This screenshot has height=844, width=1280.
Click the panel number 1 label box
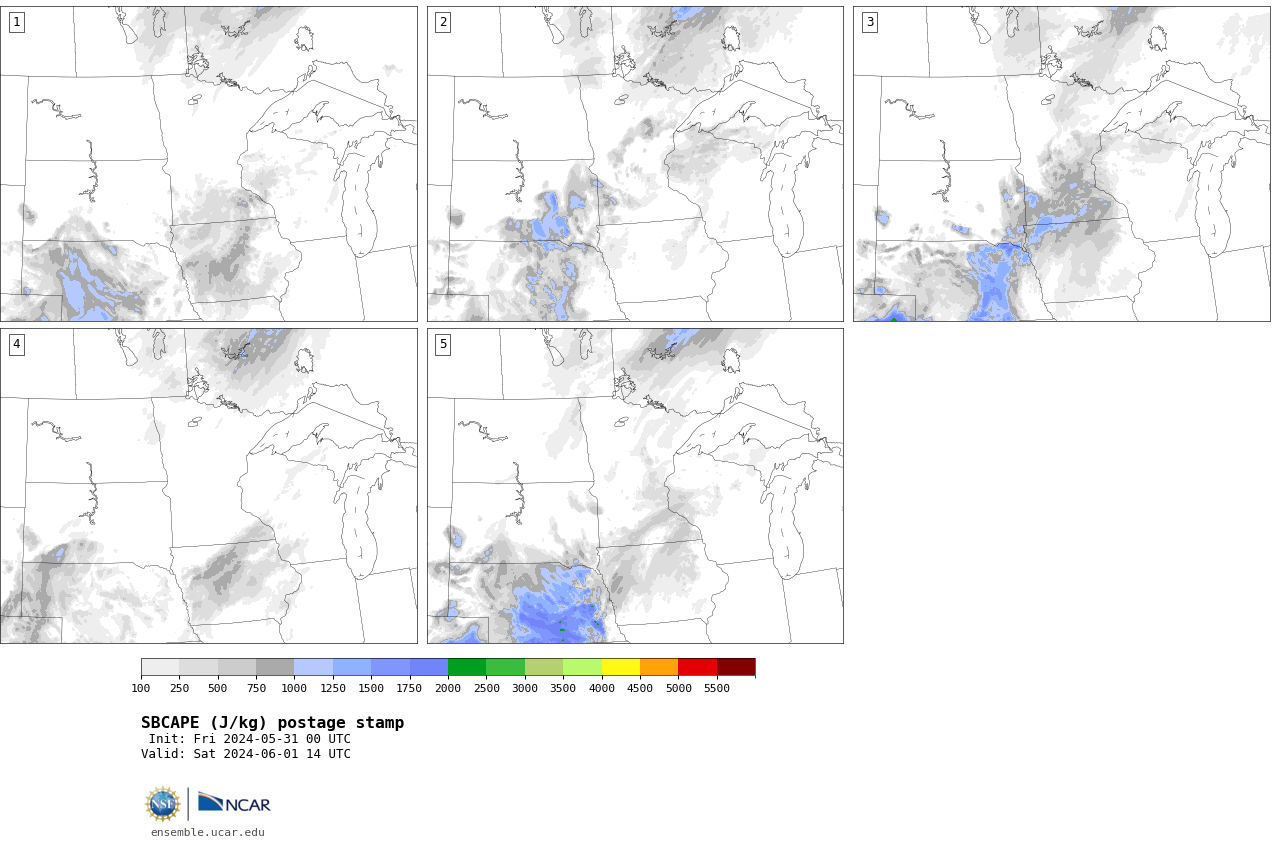tap(16, 22)
